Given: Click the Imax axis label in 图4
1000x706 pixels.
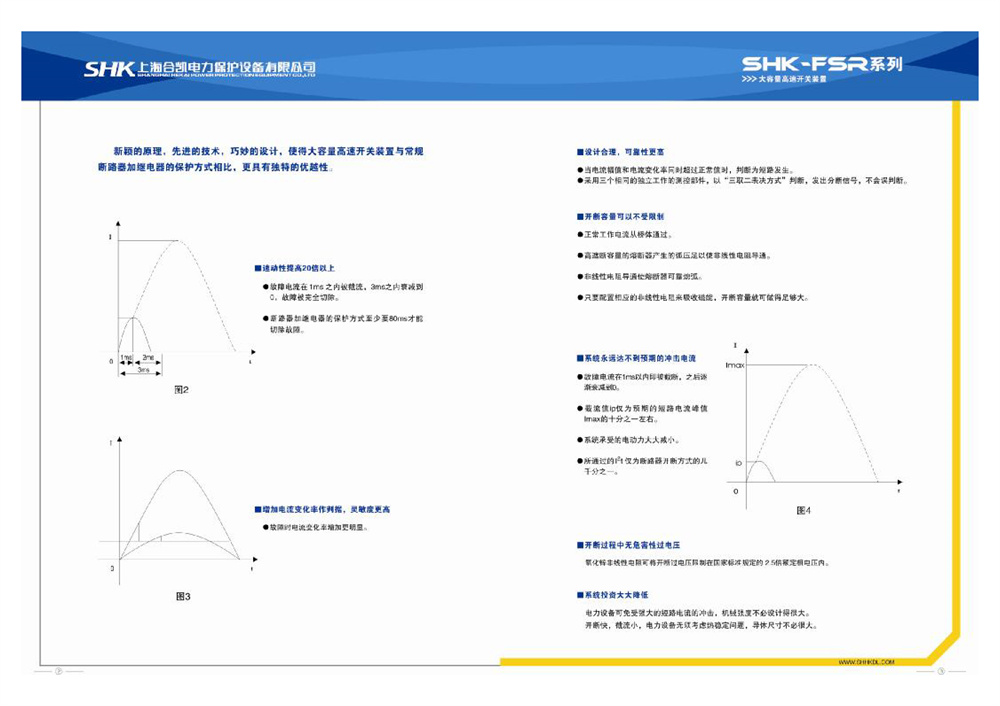Looking at the screenshot, I should (x=735, y=365).
